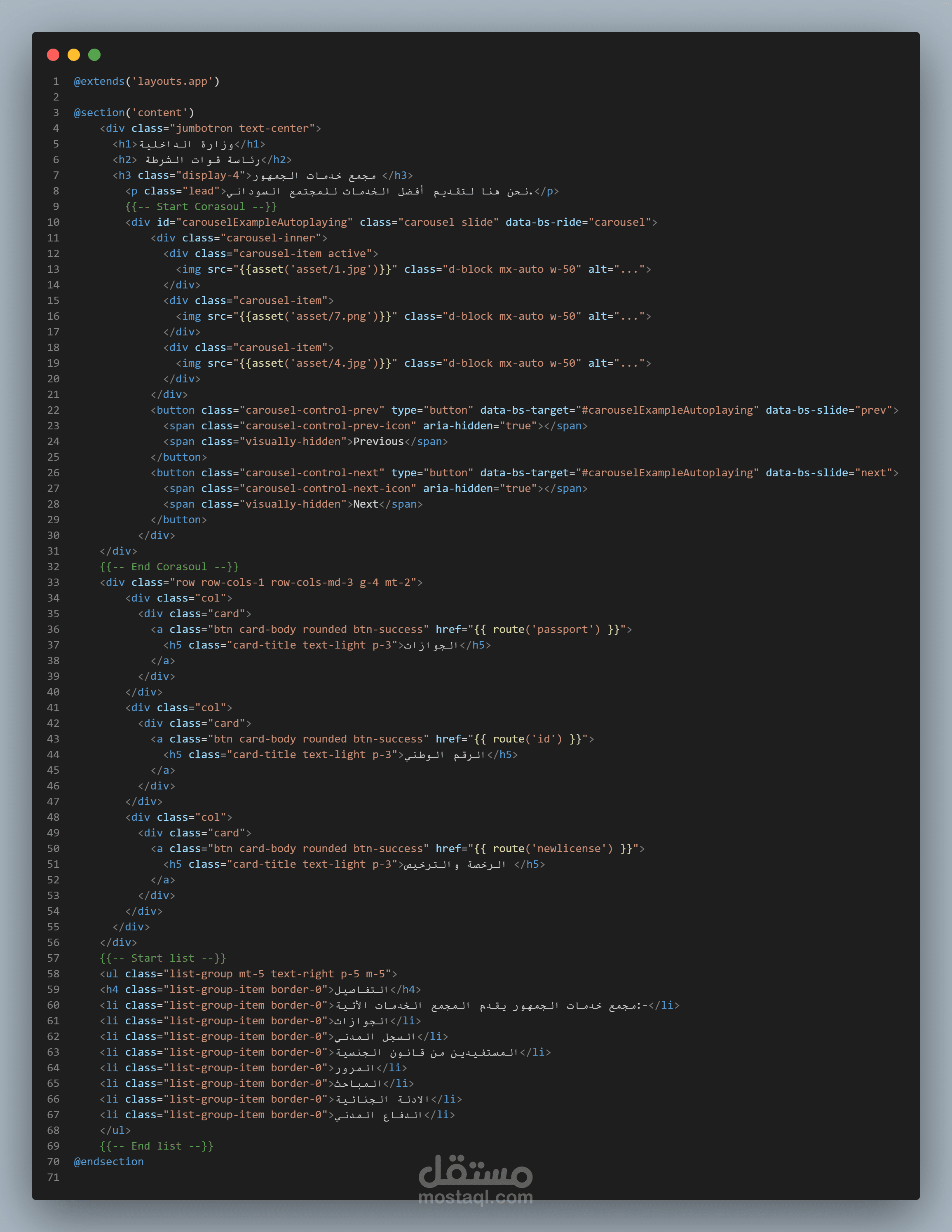Click route('passport') href text

(546, 630)
